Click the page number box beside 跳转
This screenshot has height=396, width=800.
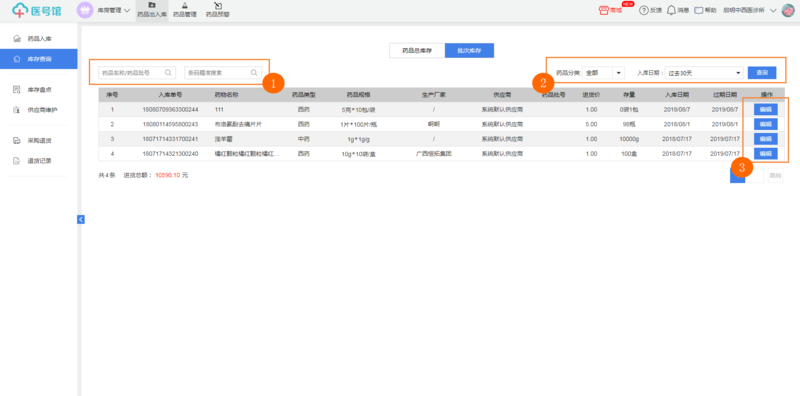(757, 176)
